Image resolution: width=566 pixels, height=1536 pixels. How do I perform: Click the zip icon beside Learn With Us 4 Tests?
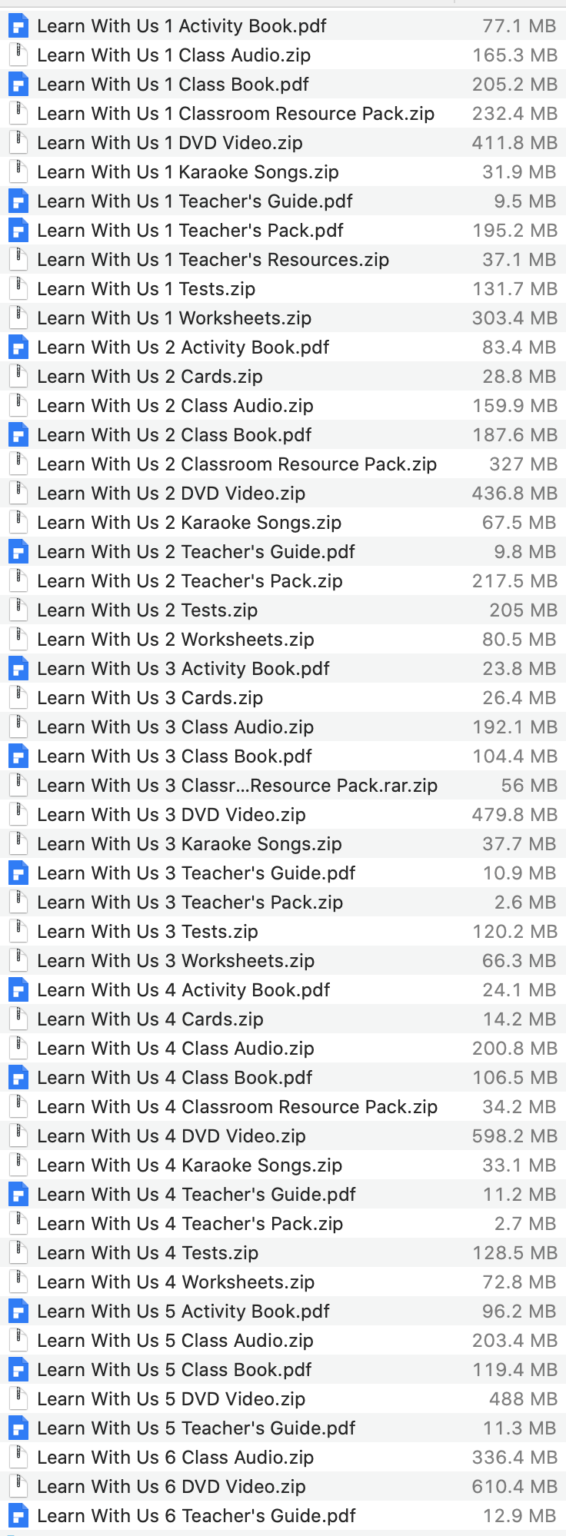coord(17,1253)
